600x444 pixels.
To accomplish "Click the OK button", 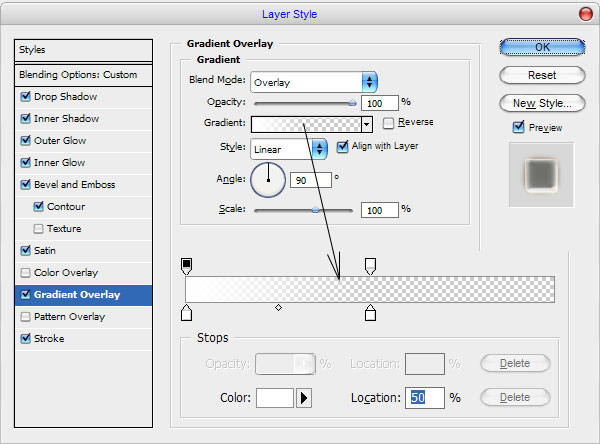I will pos(542,47).
